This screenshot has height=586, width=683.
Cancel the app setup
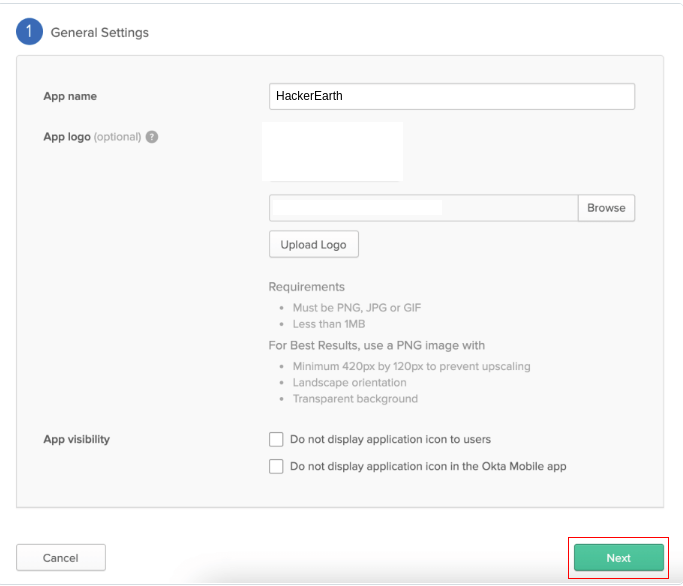pos(61,558)
